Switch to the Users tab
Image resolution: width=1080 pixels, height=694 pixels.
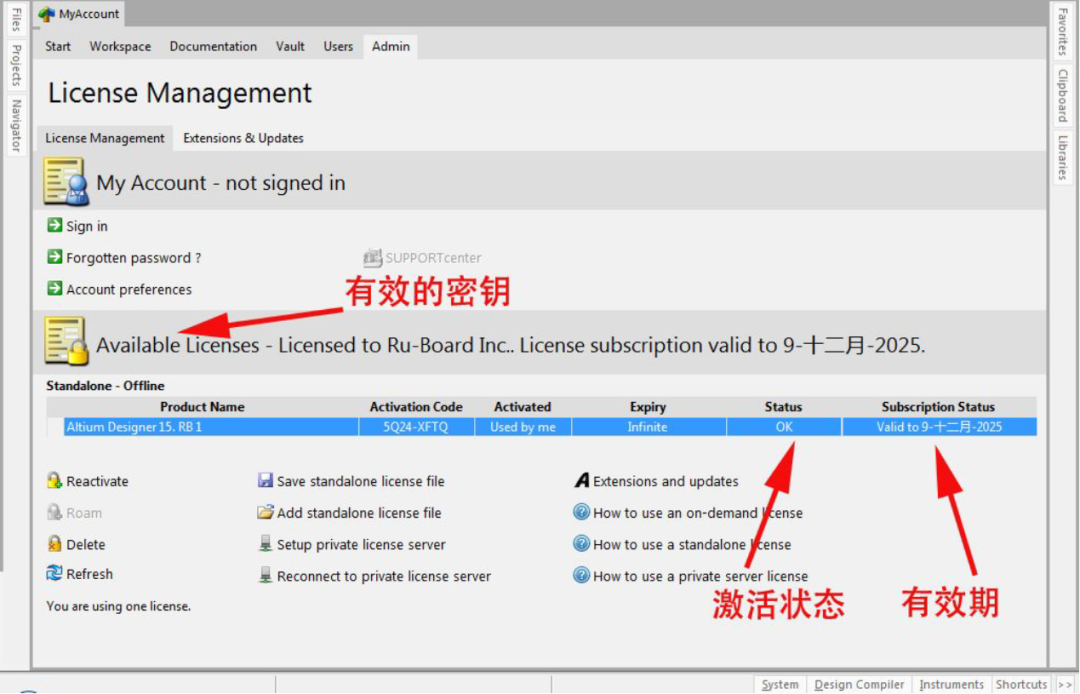click(338, 46)
